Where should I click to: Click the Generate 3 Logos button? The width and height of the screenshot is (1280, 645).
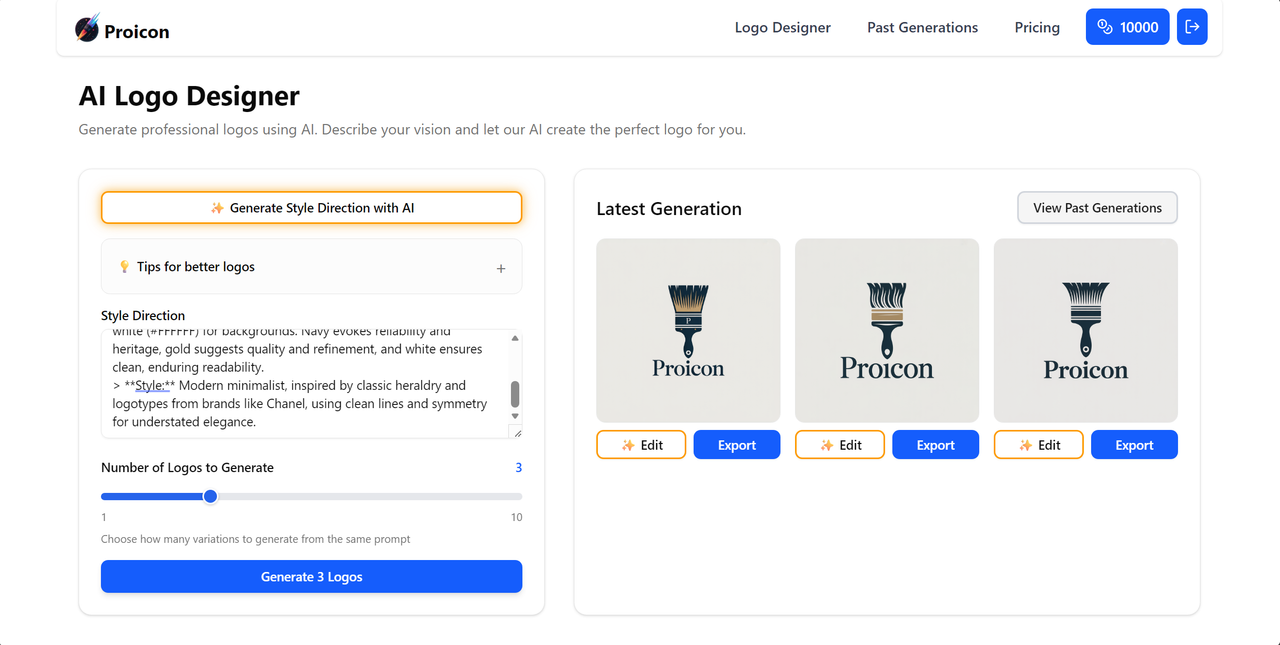(x=312, y=577)
